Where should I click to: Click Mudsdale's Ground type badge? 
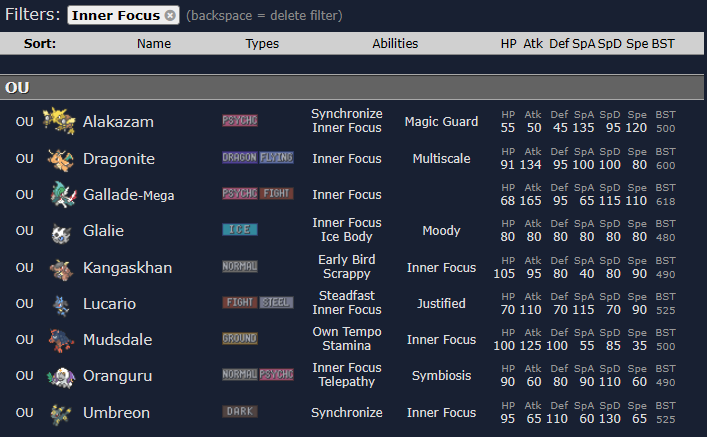tap(239, 338)
